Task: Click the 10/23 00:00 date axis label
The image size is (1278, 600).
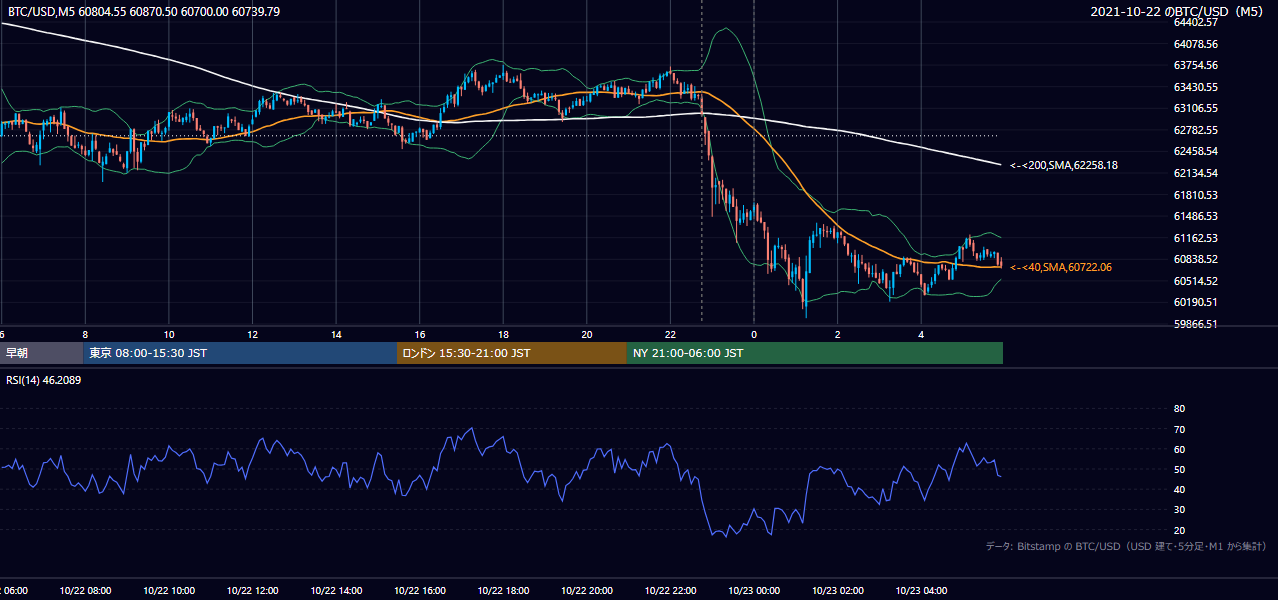Action: pos(754,591)
